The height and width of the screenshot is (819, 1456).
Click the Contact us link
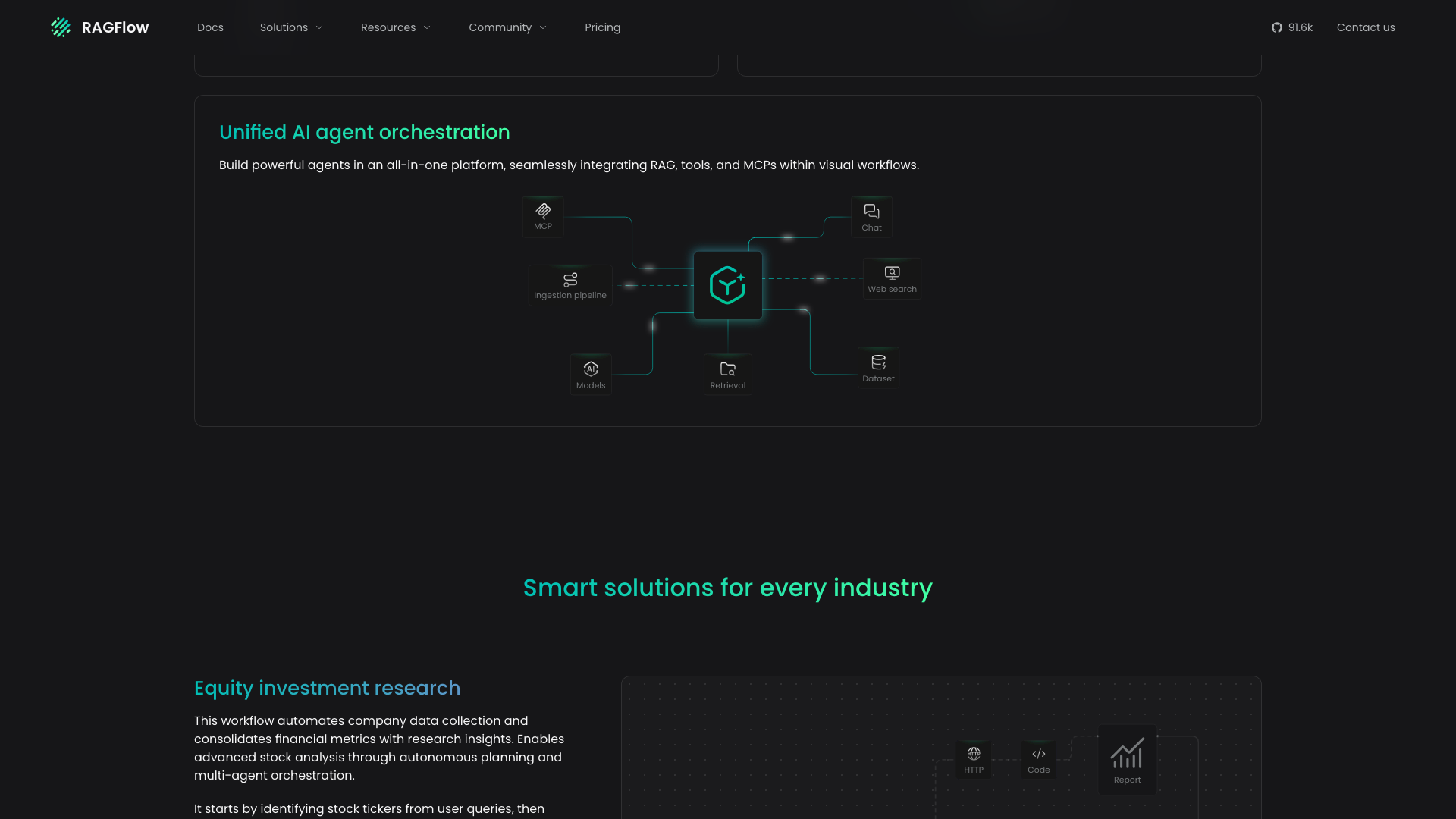tap(1366, 27)
